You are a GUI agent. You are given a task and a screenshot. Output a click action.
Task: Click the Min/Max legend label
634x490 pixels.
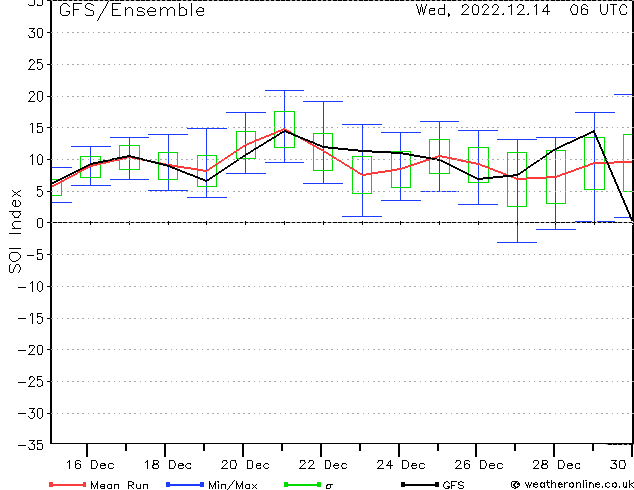pos(232,485)
